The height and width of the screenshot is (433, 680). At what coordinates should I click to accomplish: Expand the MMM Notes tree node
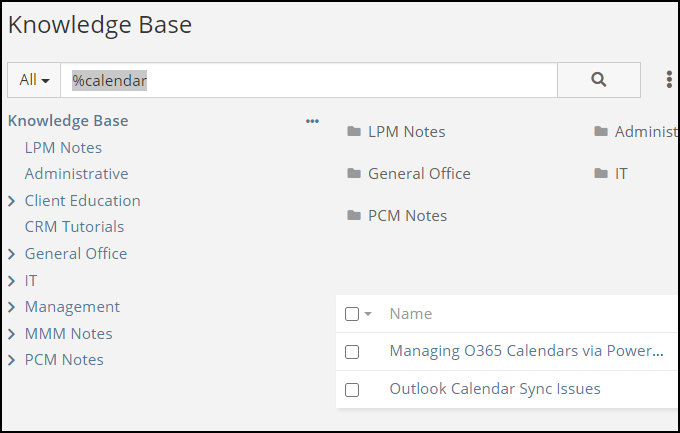click(x=12, y=334)
